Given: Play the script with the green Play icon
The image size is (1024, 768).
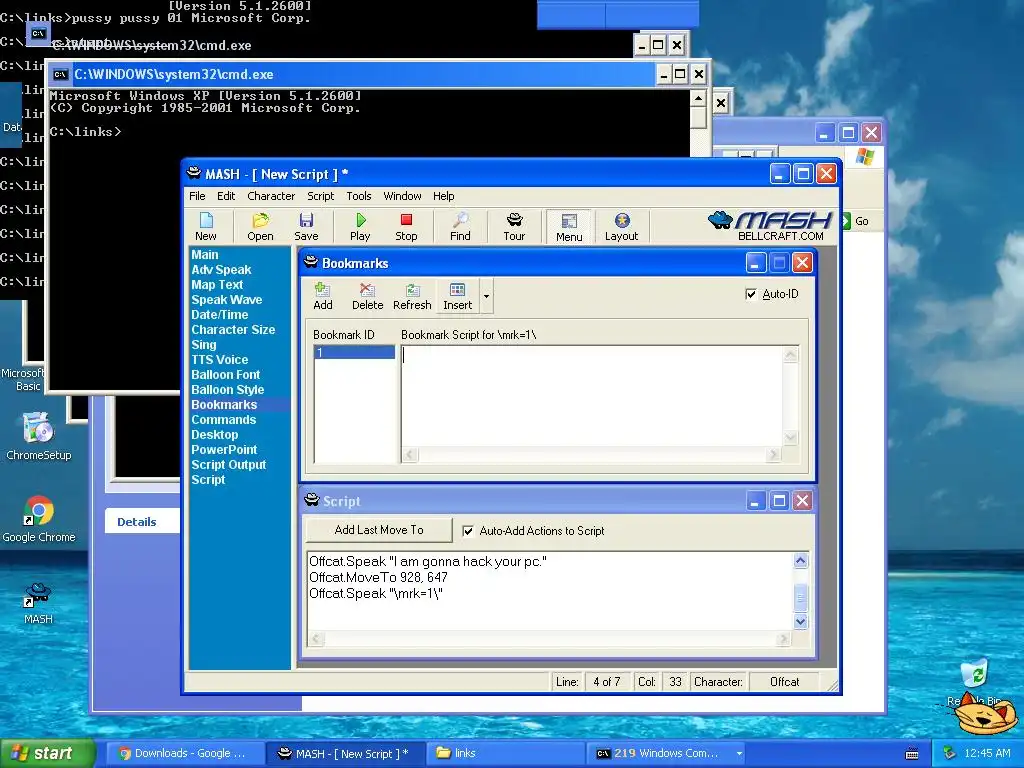Looking at the screenshot, I should (x=360, y=227).
